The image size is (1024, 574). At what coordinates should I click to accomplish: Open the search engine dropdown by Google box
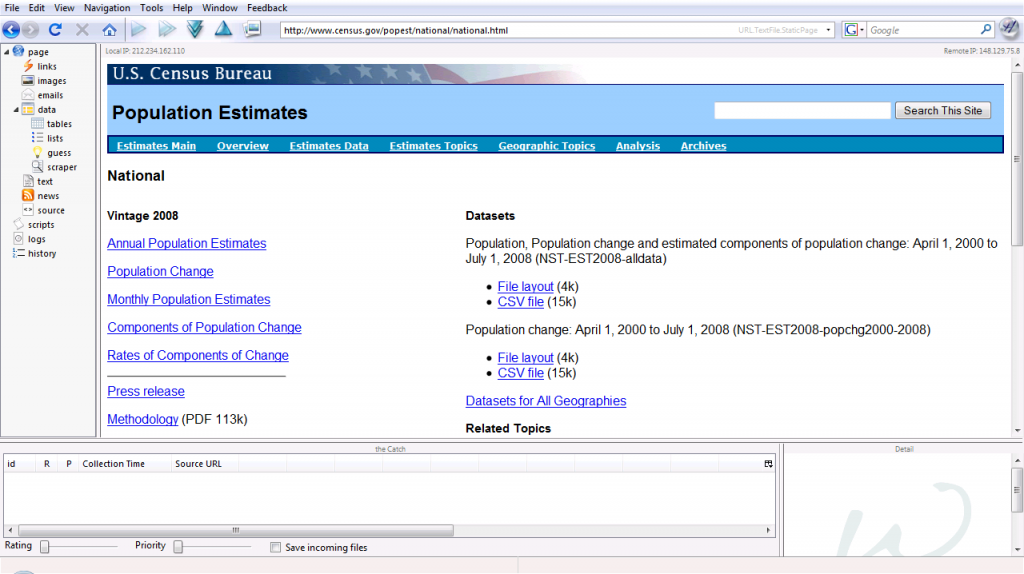click(854, 30)
